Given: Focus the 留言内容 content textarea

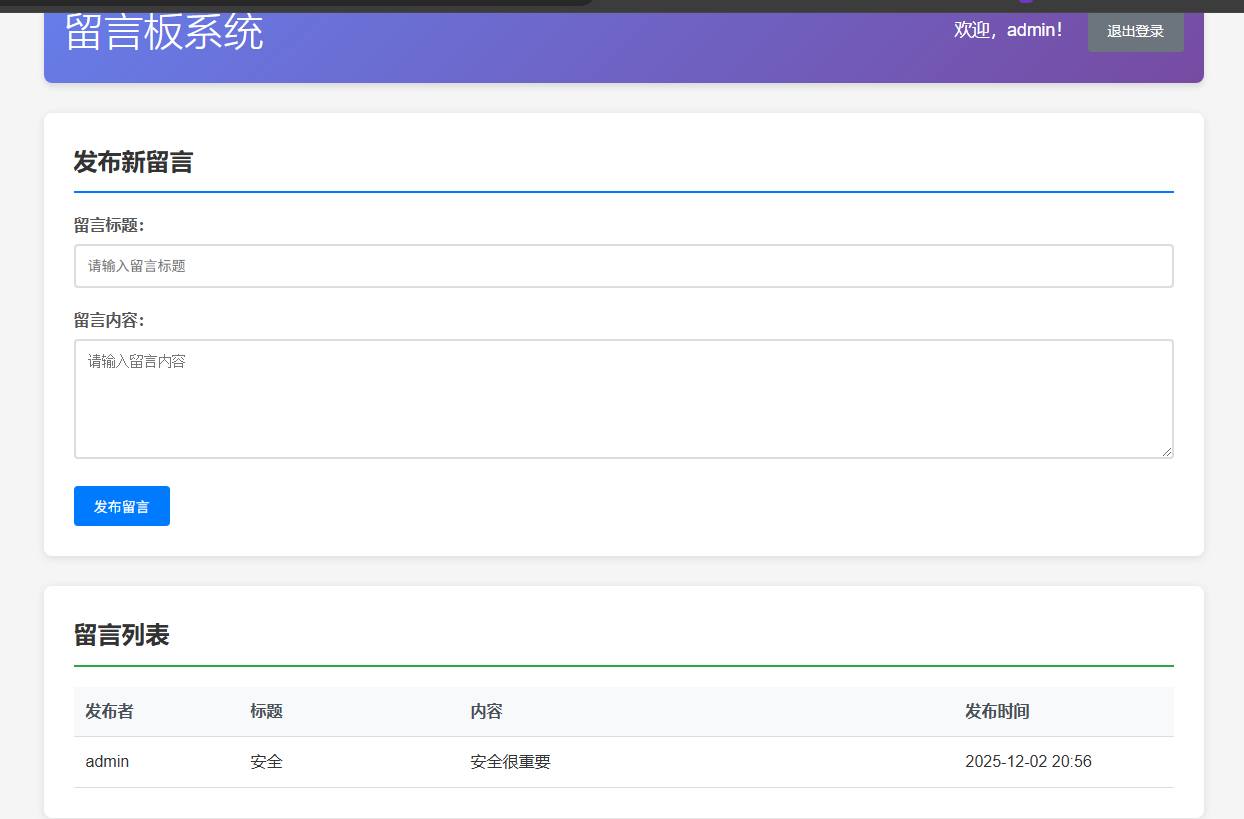Looking at the screenshot, I should point(623,399).
